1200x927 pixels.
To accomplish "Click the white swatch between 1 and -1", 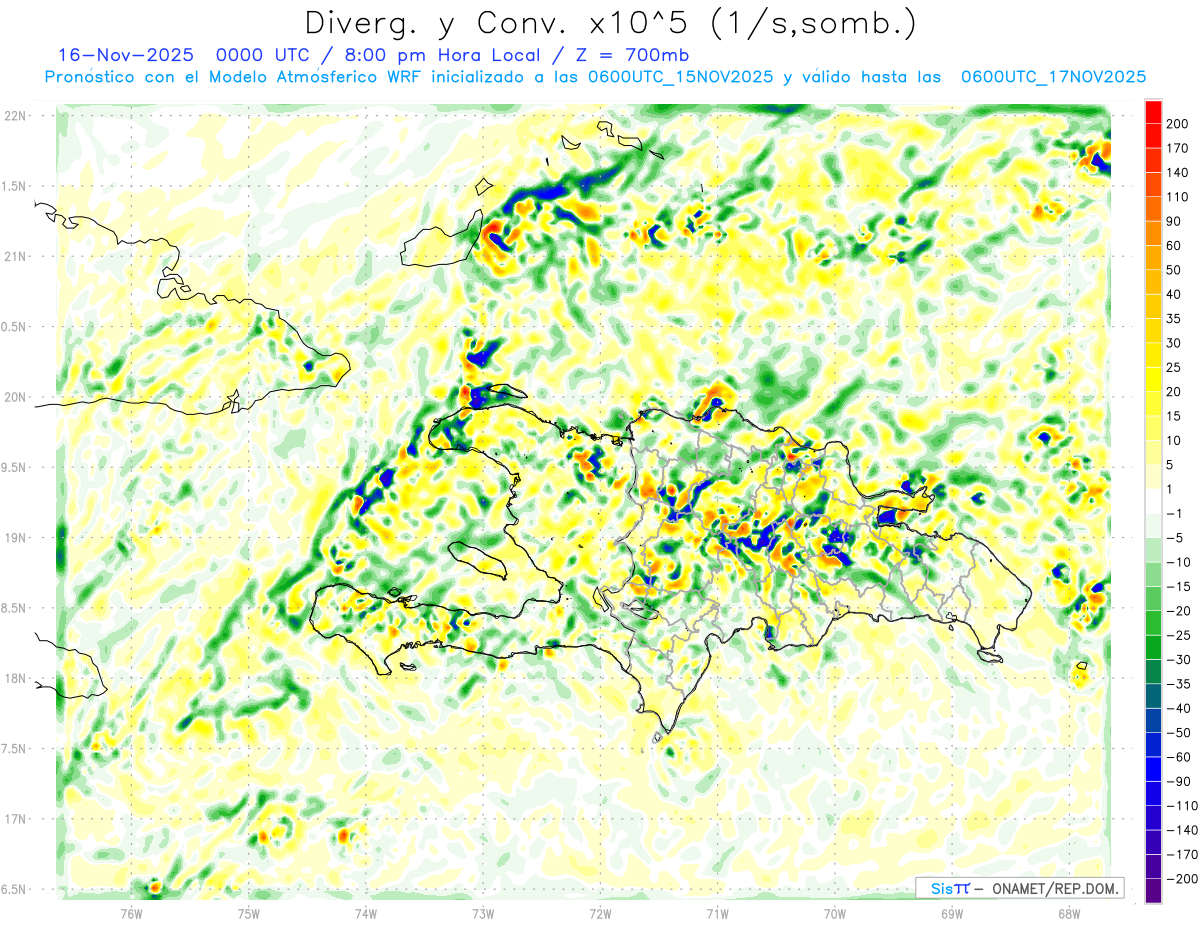I will pyautogui.click(x=1153, y=502).
